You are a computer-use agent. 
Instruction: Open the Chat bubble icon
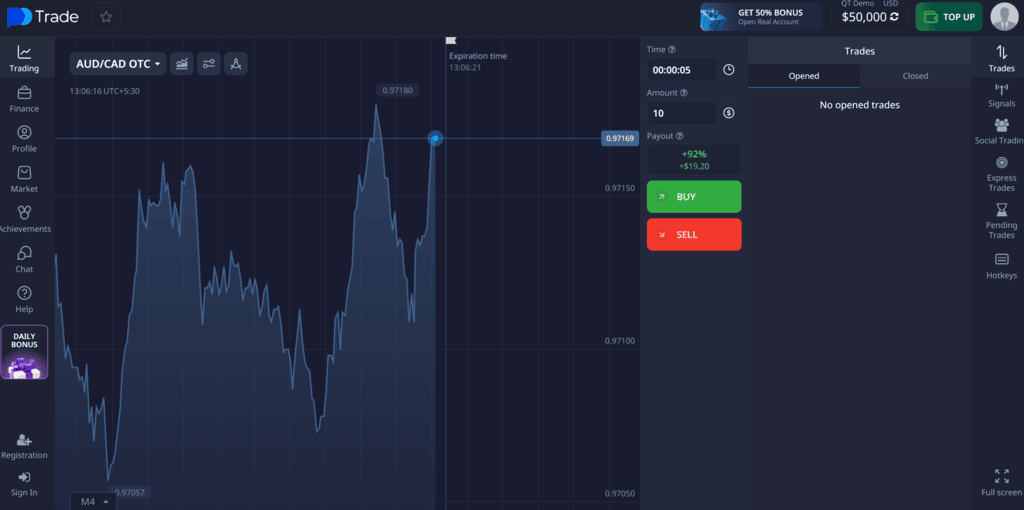pyautogui.click(x=24, y=253)
